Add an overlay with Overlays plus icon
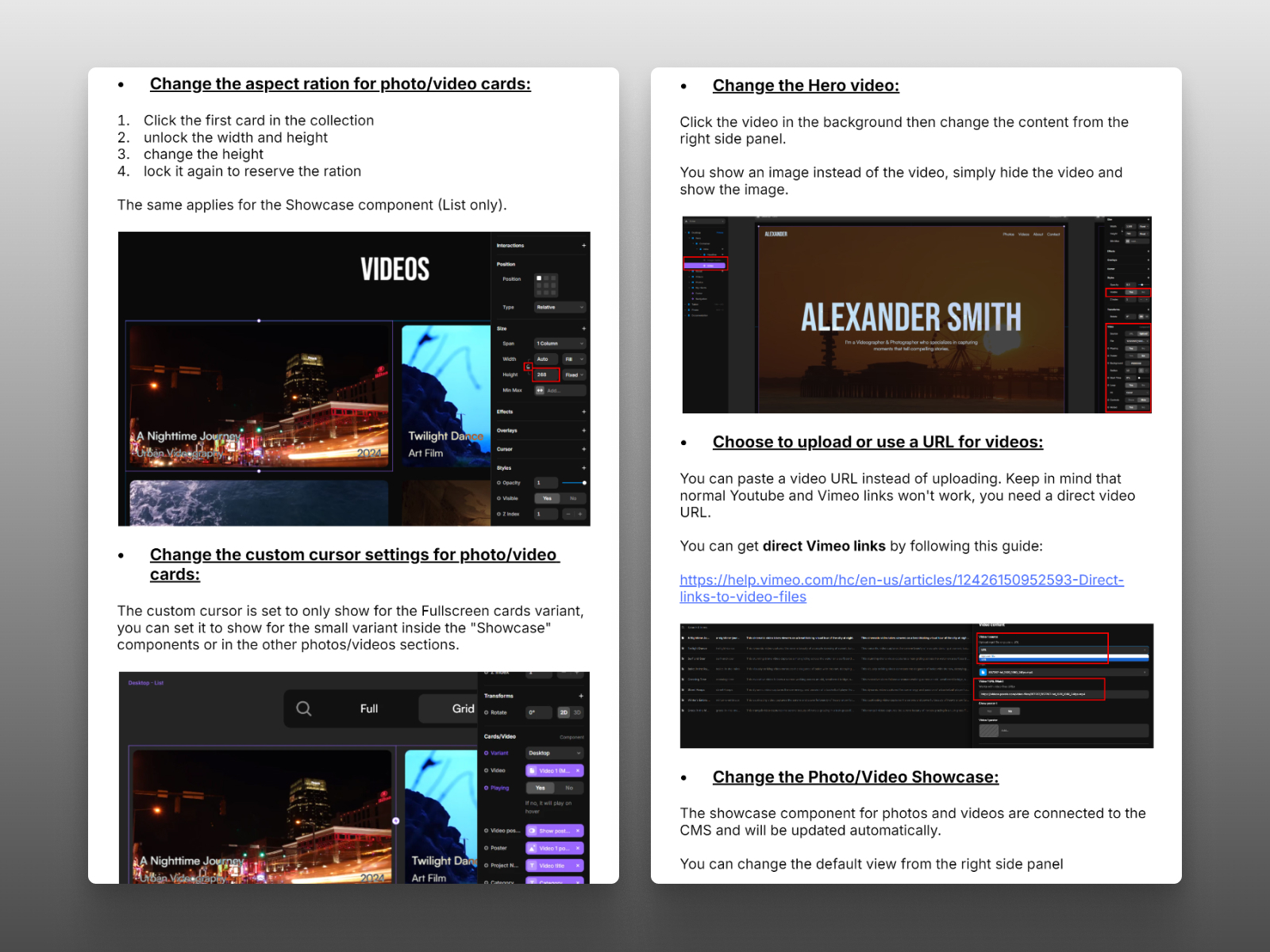1270x952 pixels. click(x=583, y=431)
